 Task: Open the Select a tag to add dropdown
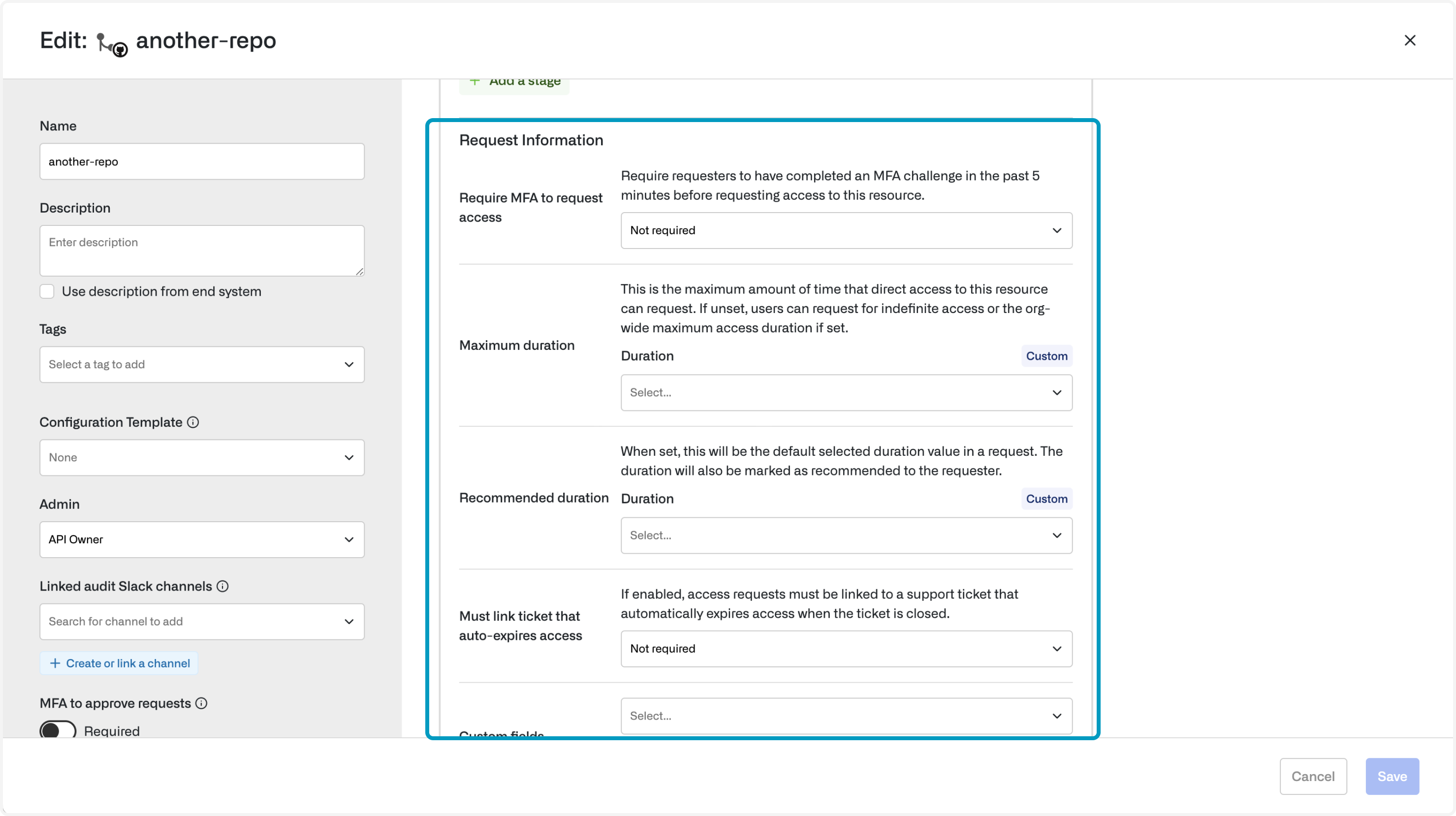[x=202, y=364]
